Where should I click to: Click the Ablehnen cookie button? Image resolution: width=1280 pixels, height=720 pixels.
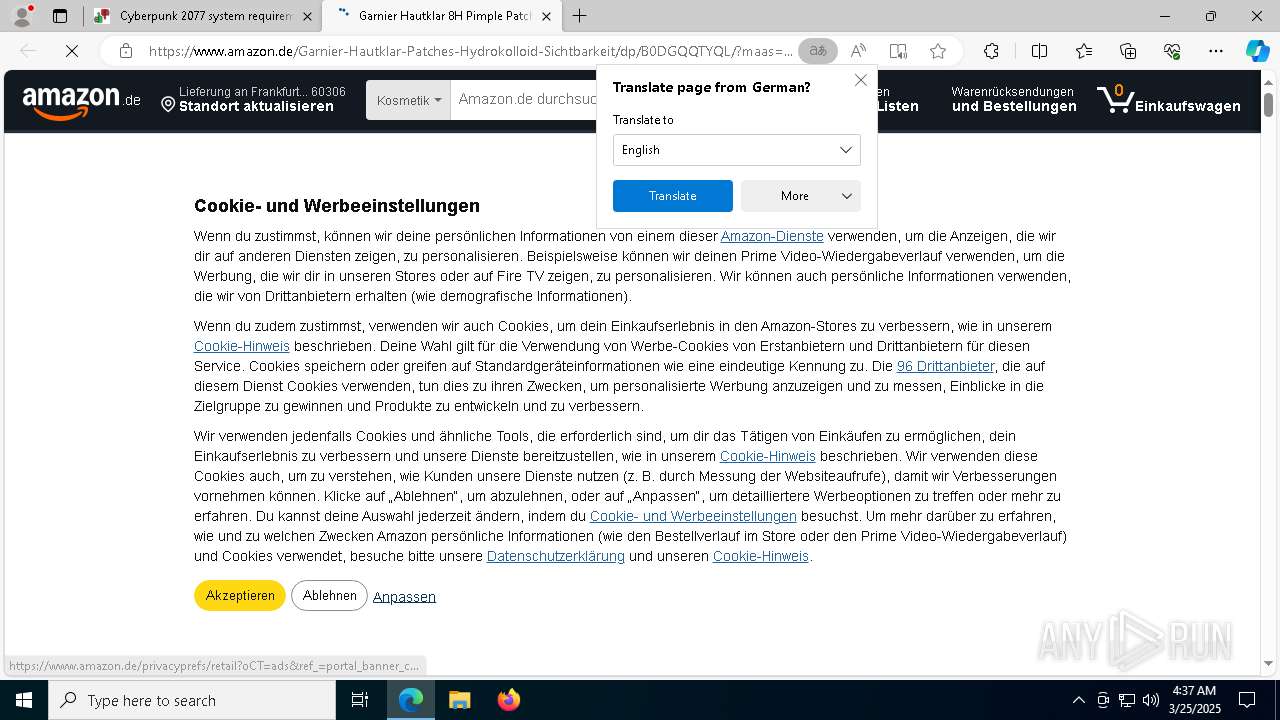(329, 595)
